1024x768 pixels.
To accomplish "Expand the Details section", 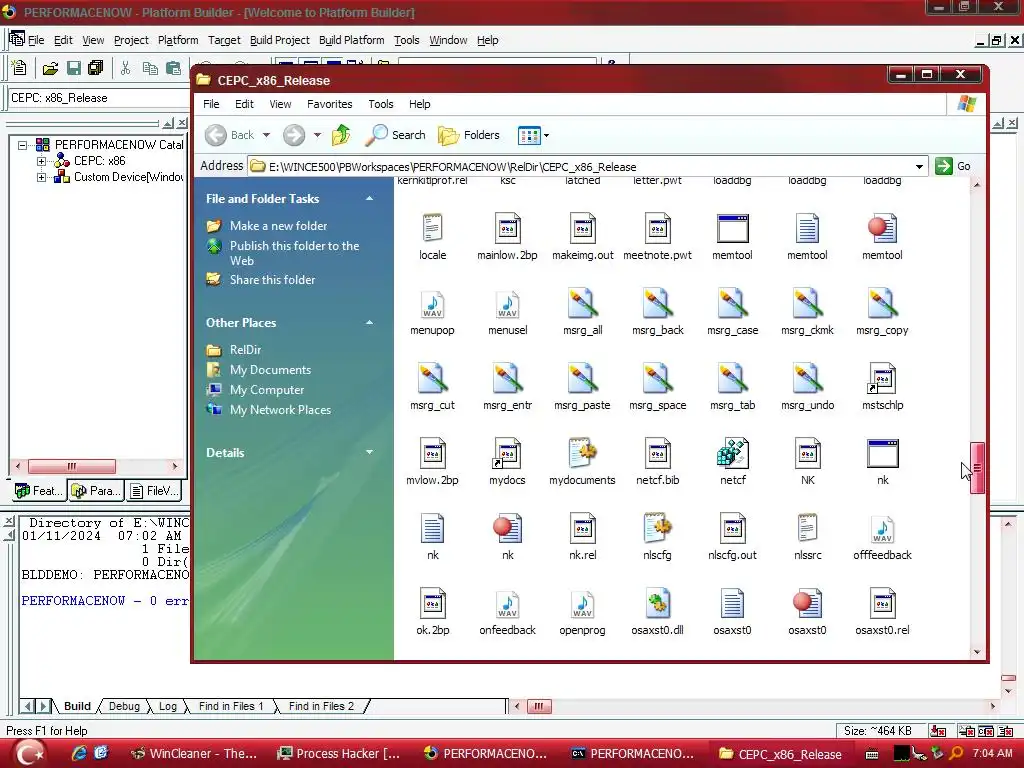I will click(370, 452).
